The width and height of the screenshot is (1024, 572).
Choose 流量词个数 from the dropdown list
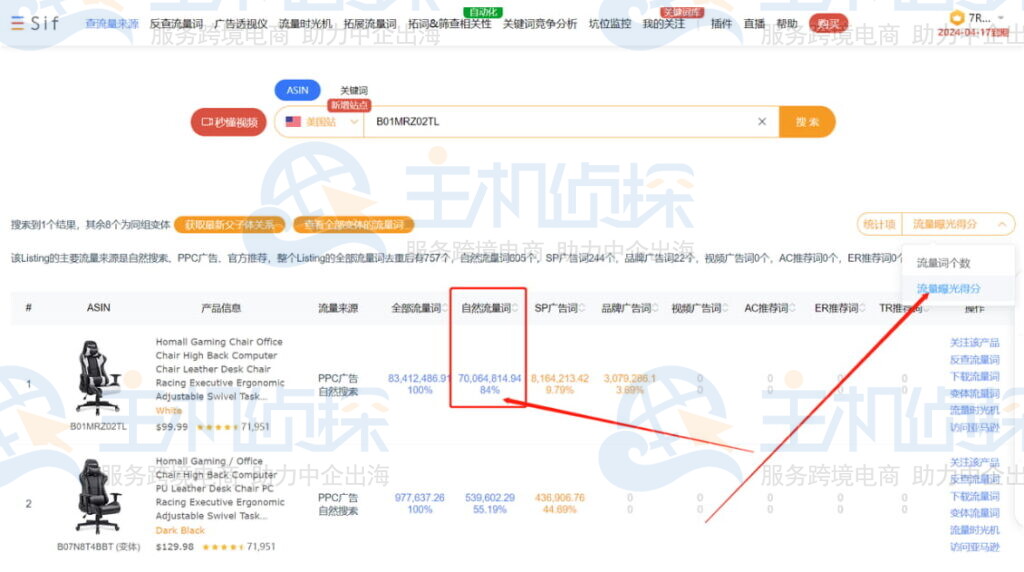point(943,263)
